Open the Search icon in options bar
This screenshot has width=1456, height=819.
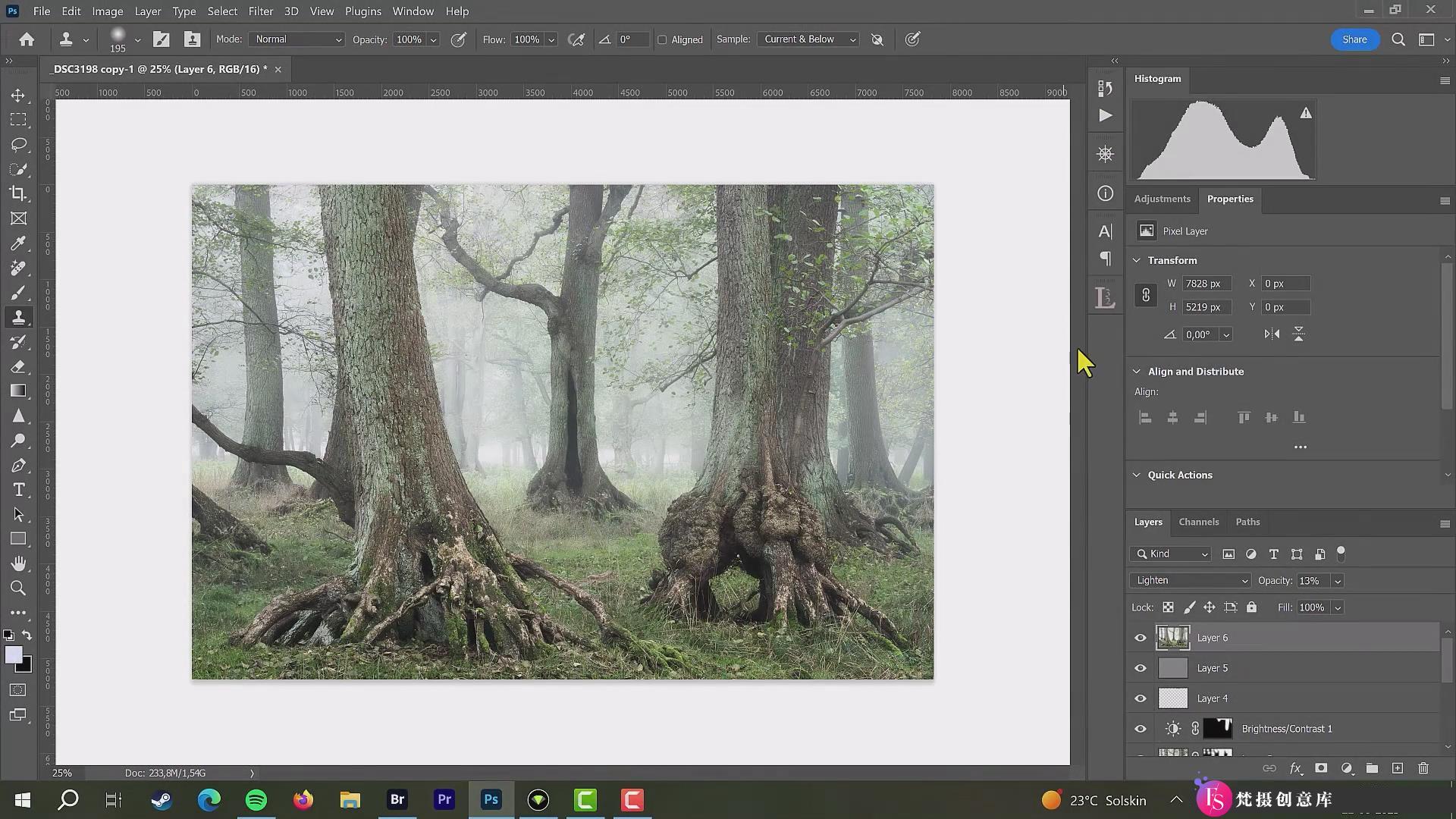tap(1398, 39)
